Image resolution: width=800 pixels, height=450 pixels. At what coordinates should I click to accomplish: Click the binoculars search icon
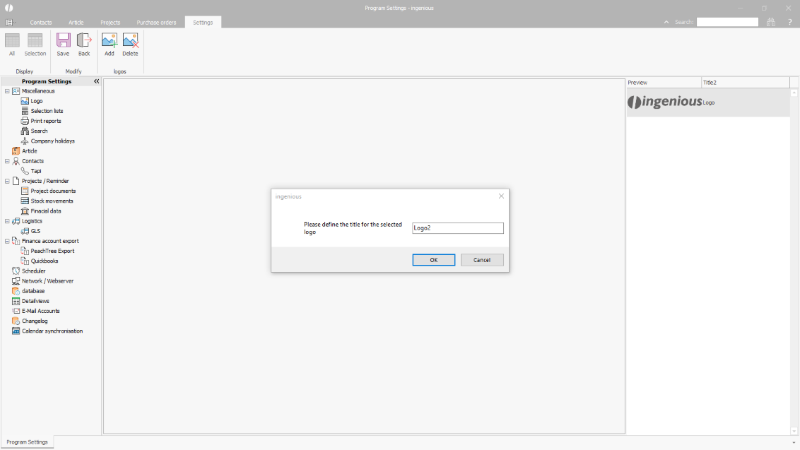(x=771, y=22)
